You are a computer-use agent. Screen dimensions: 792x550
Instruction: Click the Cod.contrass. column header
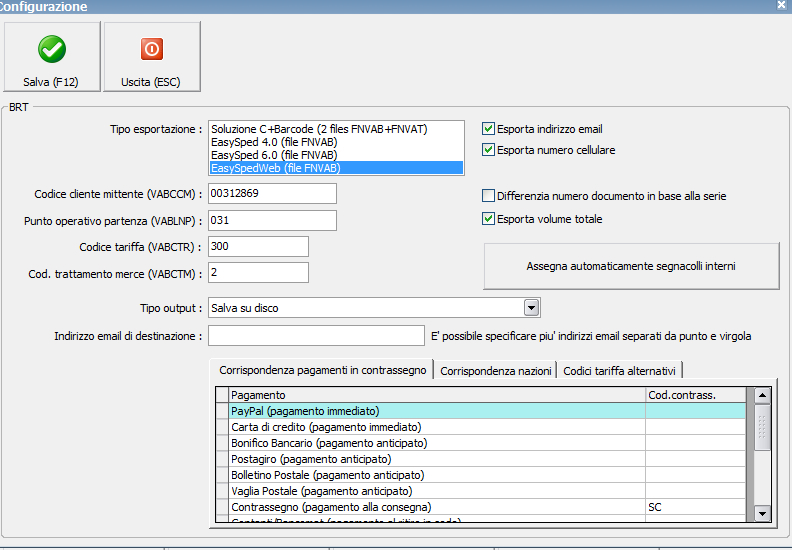click(696, 395)
